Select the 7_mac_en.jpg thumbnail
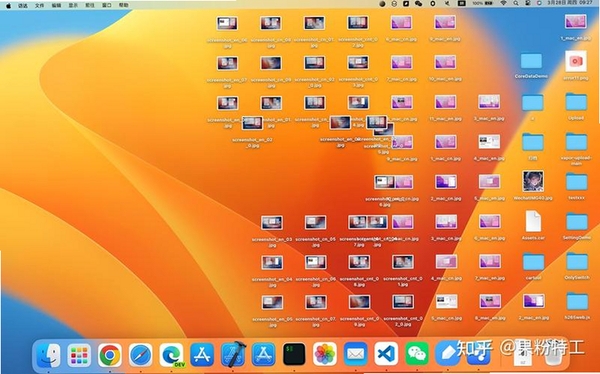The width and height of the screenshot is (600, 374). [490, 261]
